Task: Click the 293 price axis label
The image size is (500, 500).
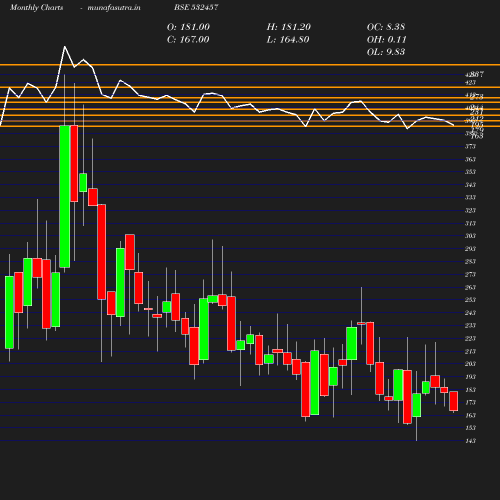Action: 470,249
